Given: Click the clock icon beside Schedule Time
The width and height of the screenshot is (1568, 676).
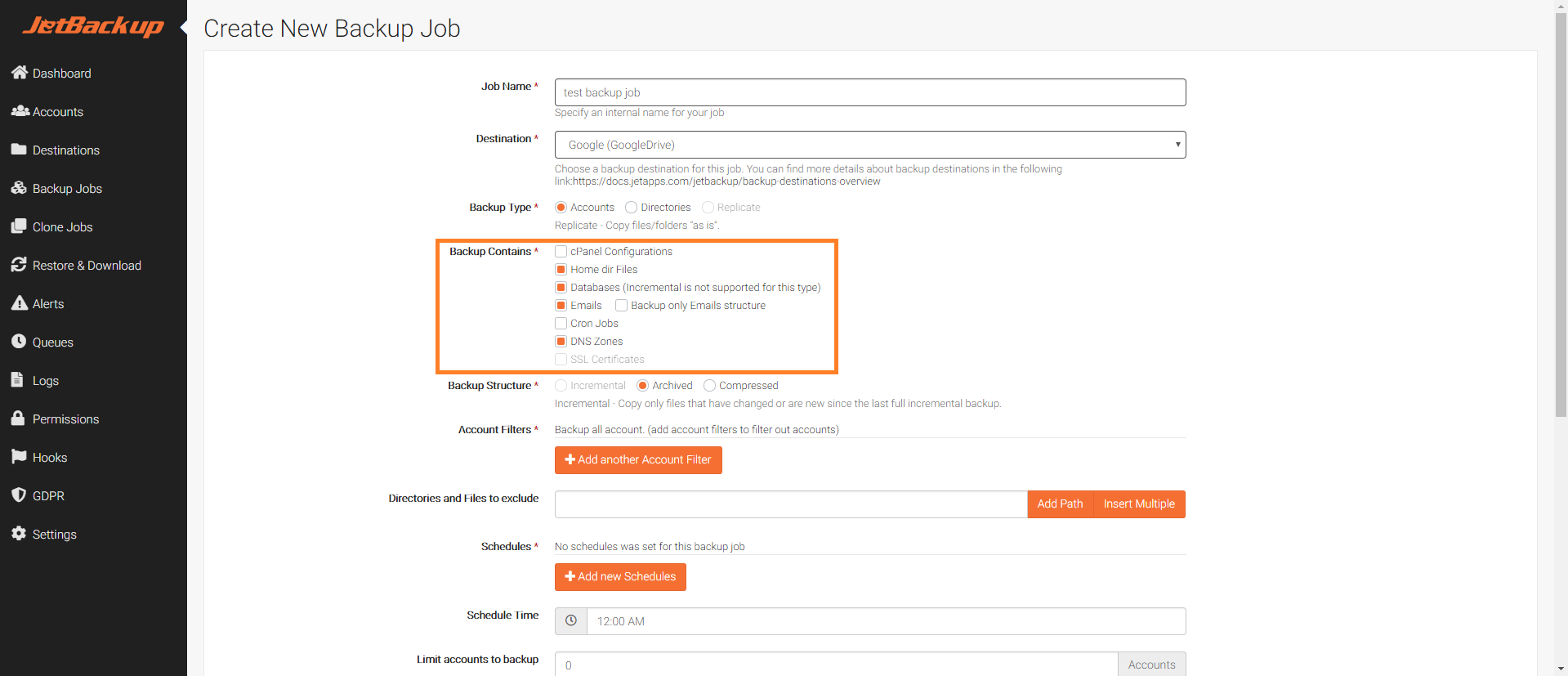Looking at the screenshot, I should 571,621.
